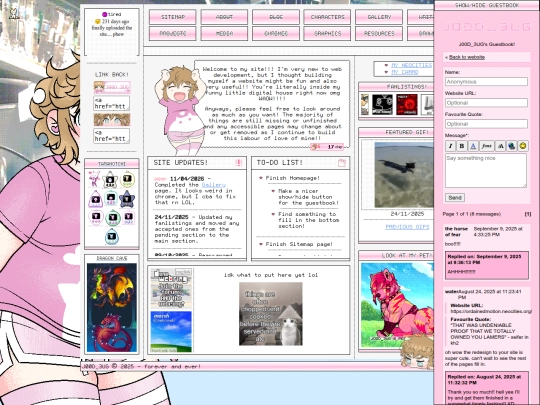Image resolution: width=540 pixels, height=405 pixels.
Task: Open the MY CARRD link
Action: 405,72
